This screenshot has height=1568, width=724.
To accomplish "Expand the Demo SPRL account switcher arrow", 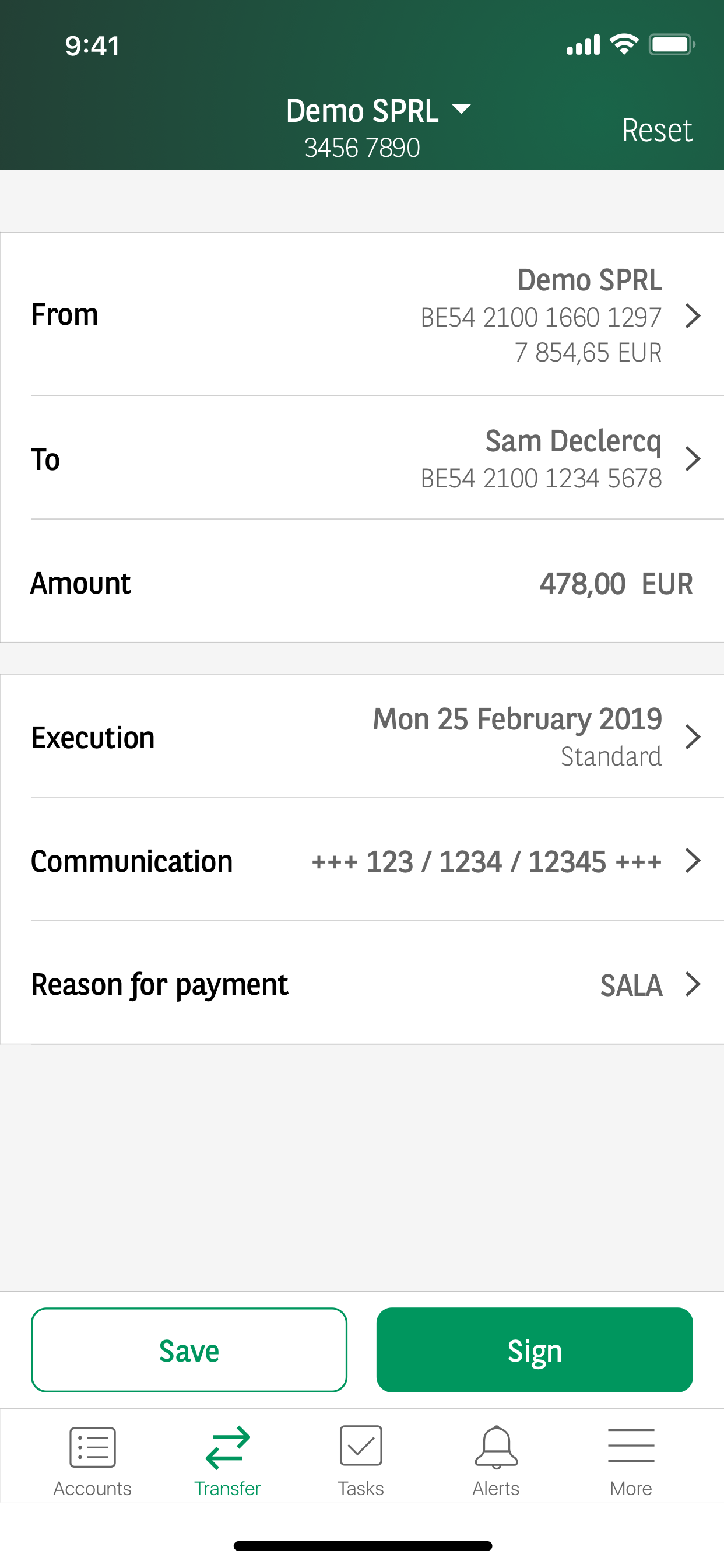I will [x=462, y=110].
